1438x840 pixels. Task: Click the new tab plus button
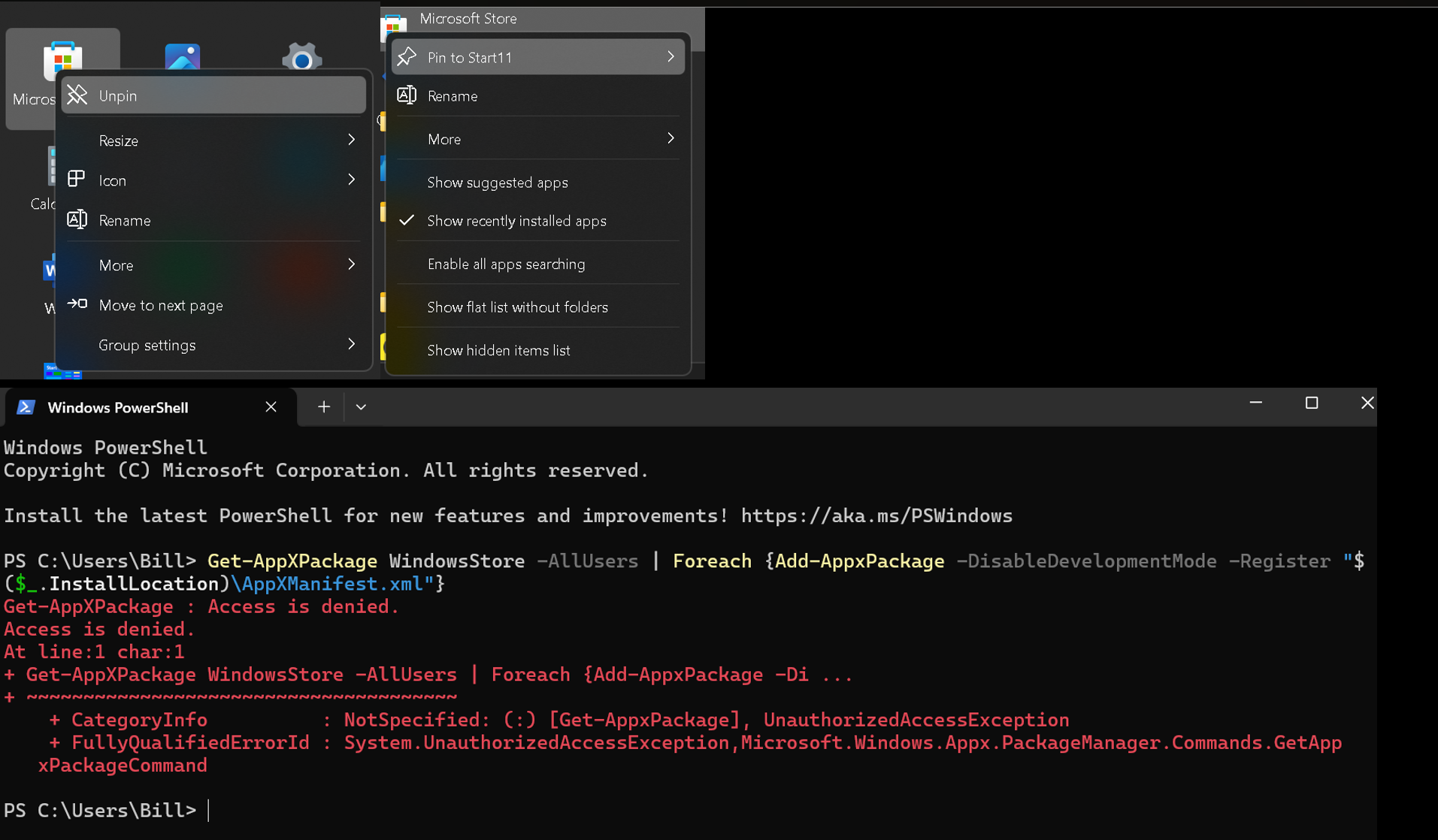(323, 406)
